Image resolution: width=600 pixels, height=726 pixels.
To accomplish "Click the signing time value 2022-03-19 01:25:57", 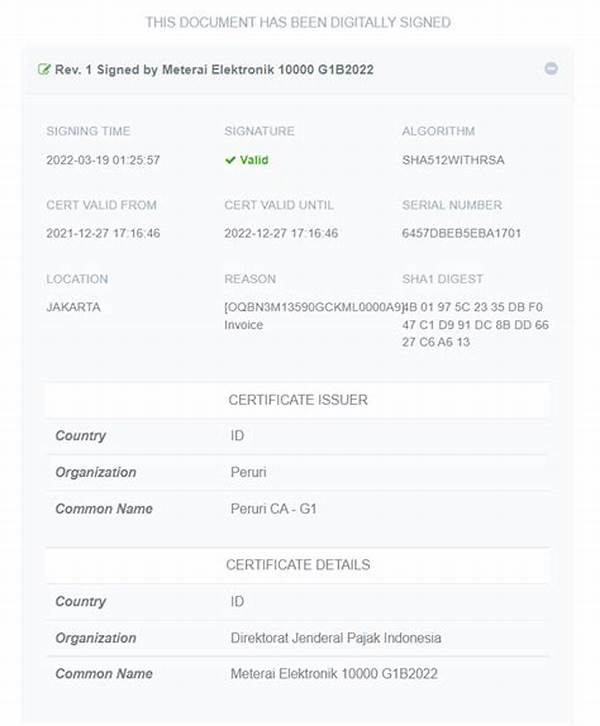I will [103, 160].
